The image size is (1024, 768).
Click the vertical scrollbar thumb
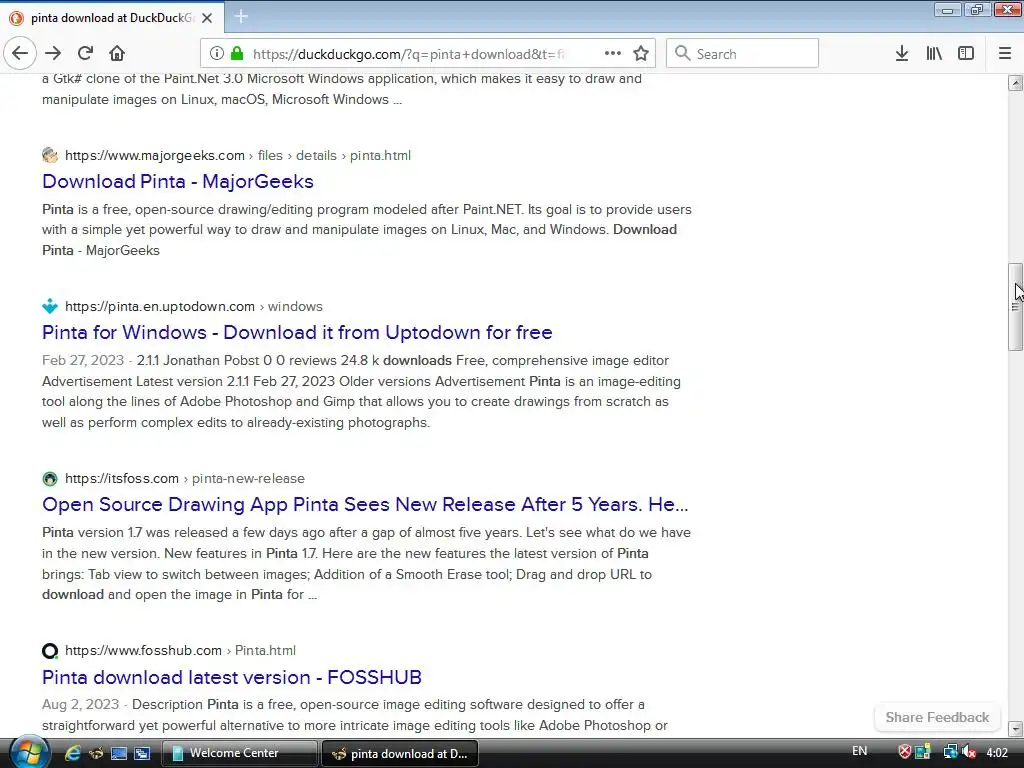click(x=1015, y=307)
